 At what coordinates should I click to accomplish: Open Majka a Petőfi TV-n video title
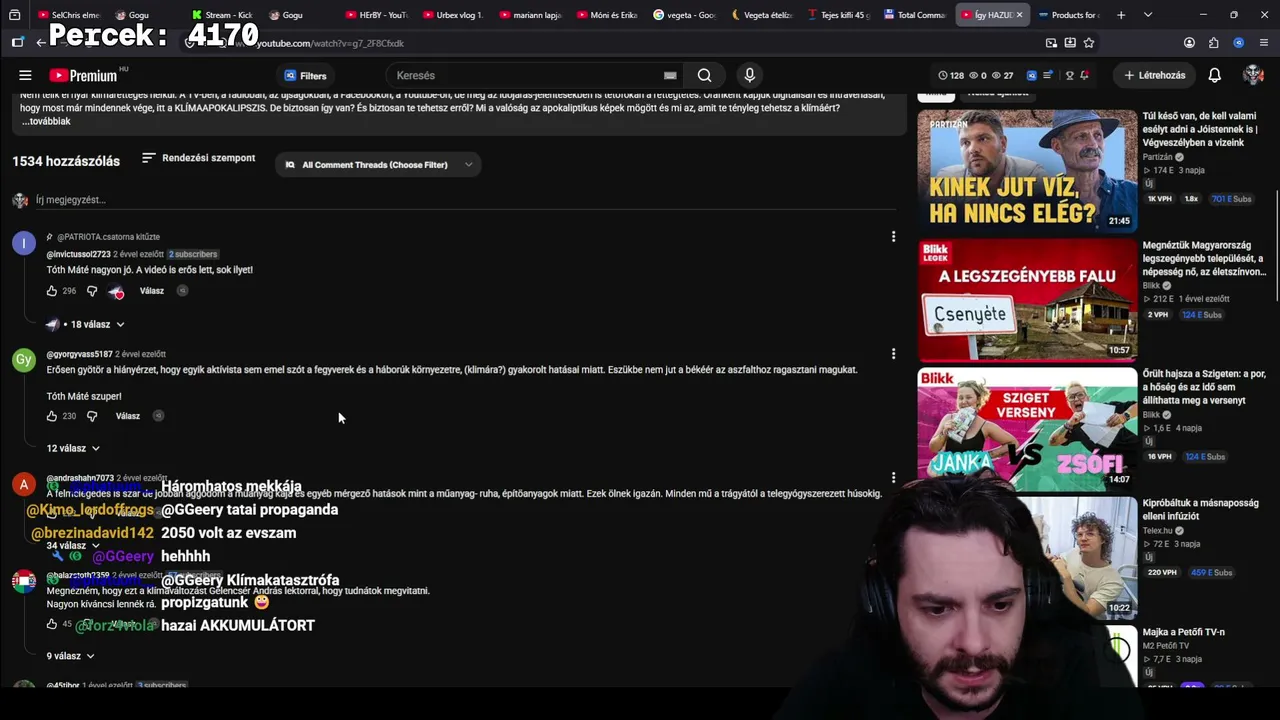[x=1184, y=632]
